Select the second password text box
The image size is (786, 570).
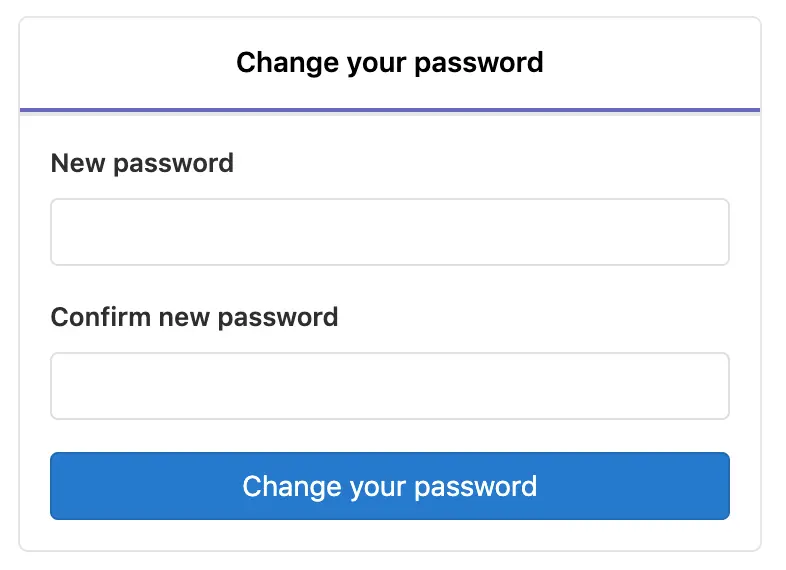pos(389,386)
